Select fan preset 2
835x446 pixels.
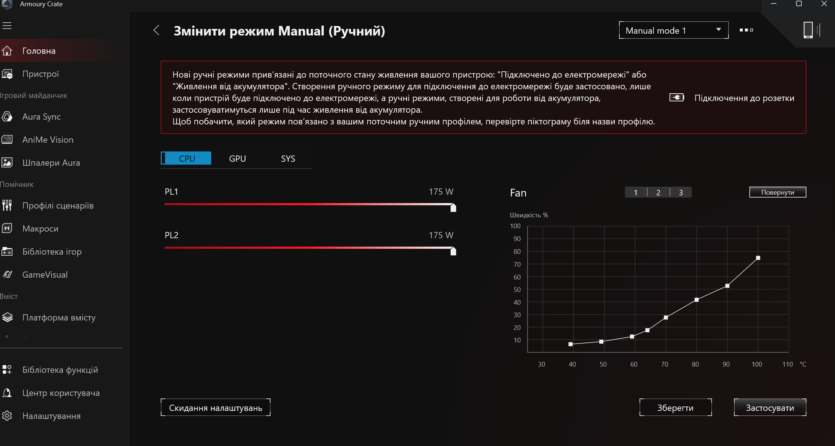pos(658,193)
